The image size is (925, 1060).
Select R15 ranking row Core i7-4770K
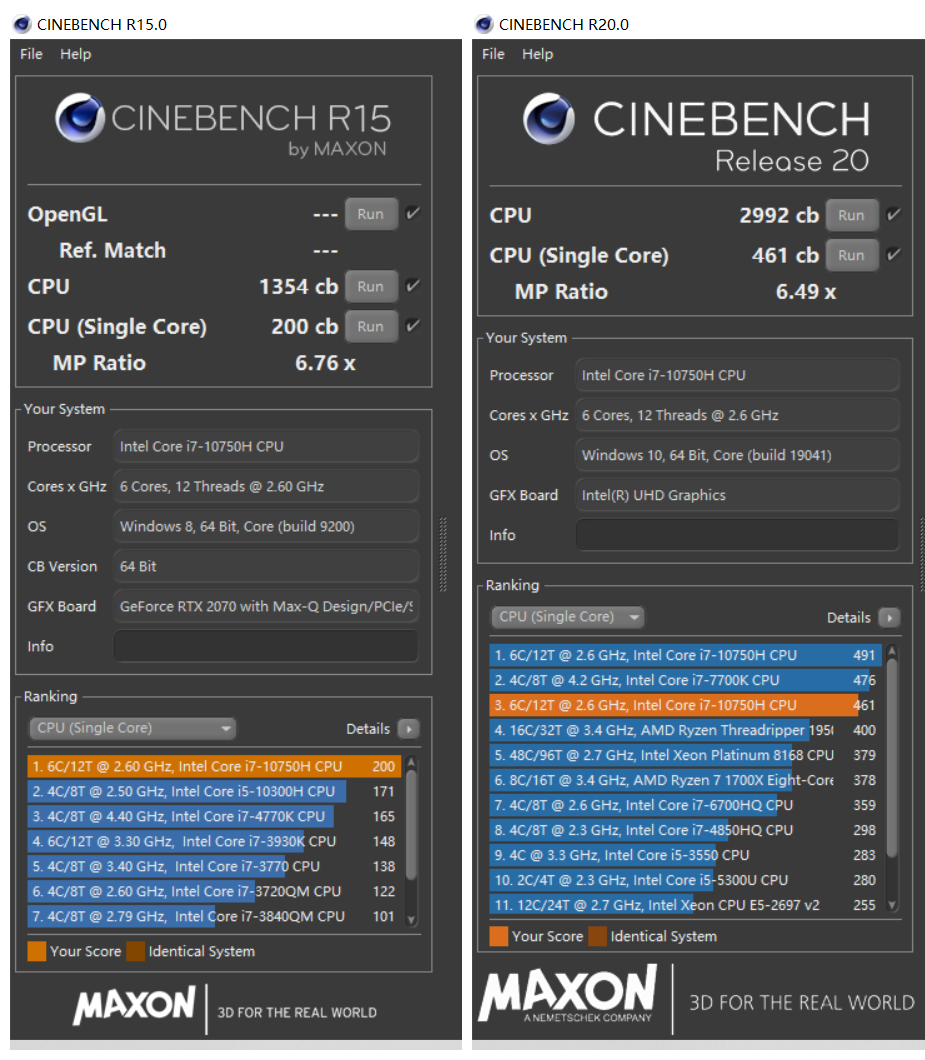pos(214,817)
